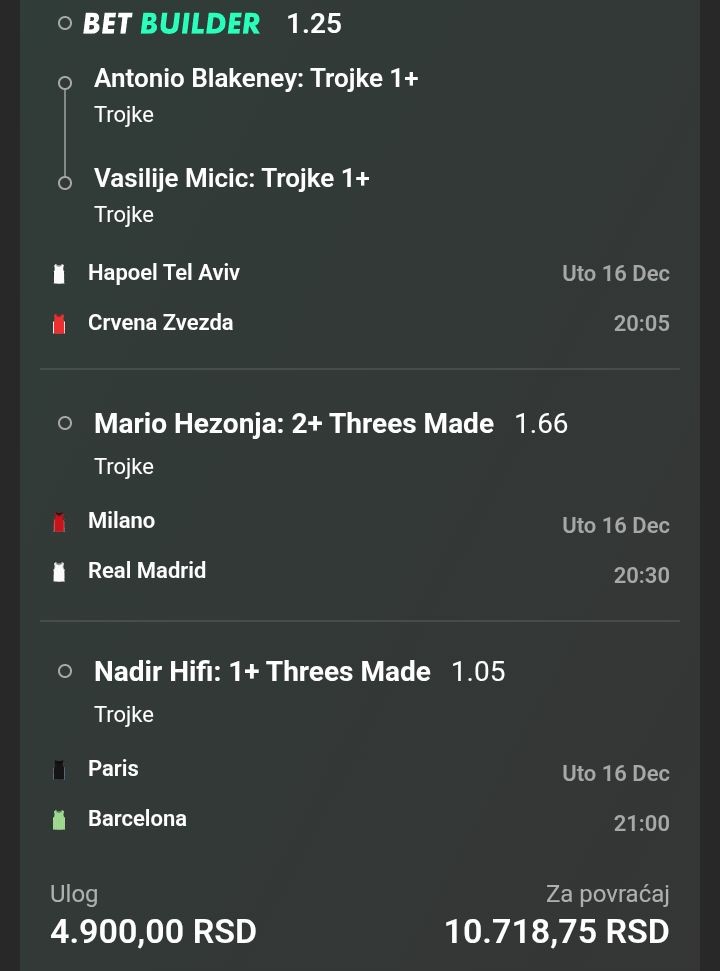Open the Nadir Hifi 1+ Threes Made selection
This screenshot has height=971, width=720.
[262, 671]
